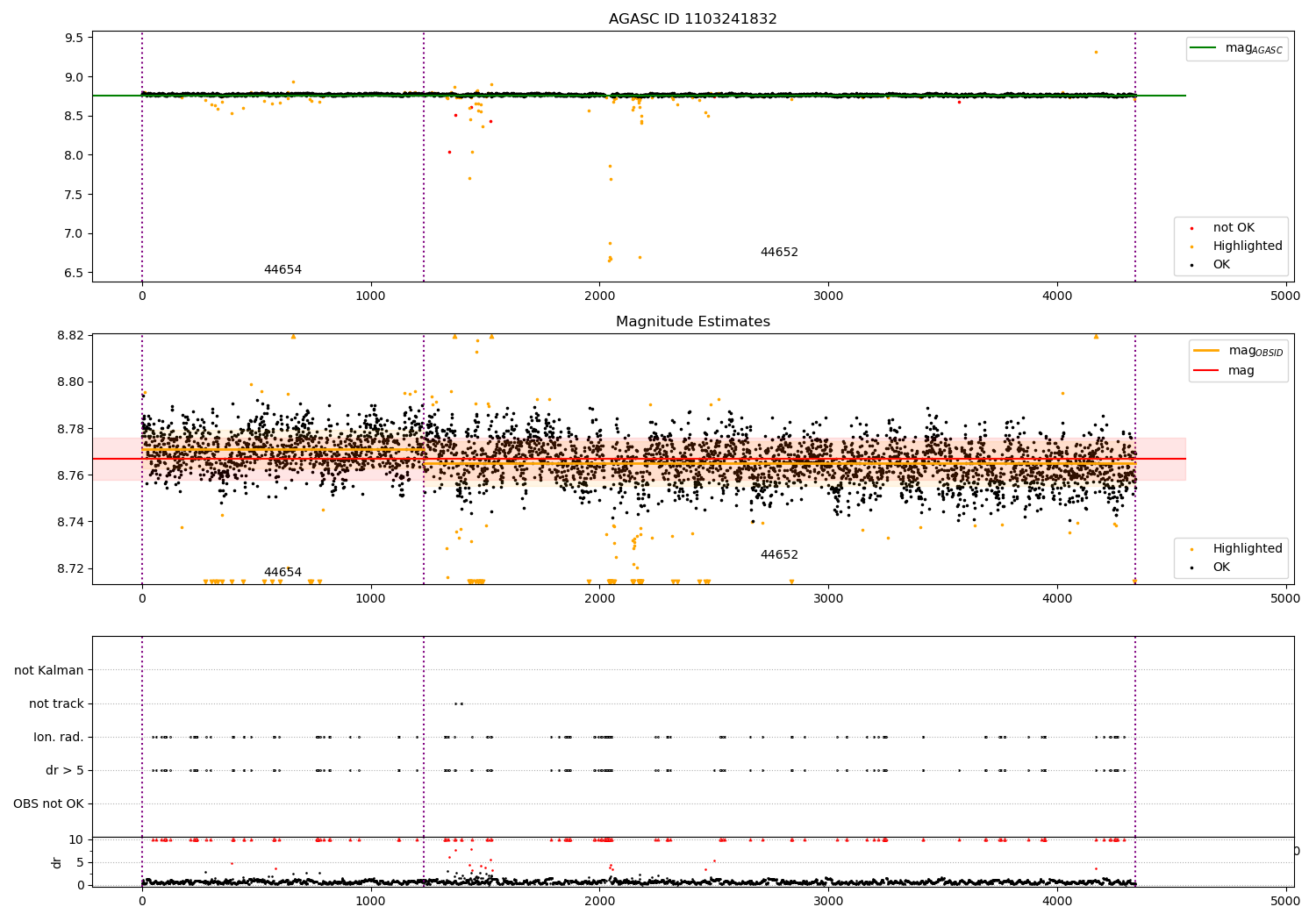Click the 6.5 y-axis tick label
This screenshot has width=1316, height=921.
point(74,273)
